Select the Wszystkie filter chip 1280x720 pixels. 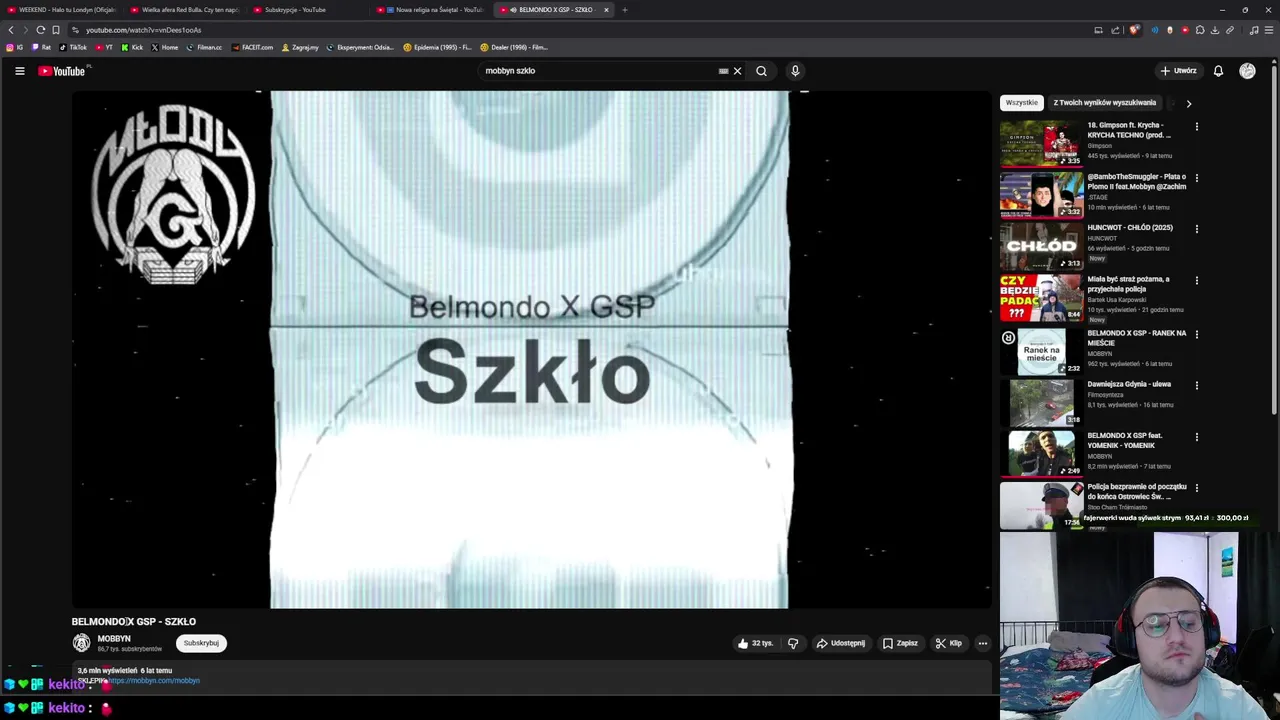click(1021, 103)
